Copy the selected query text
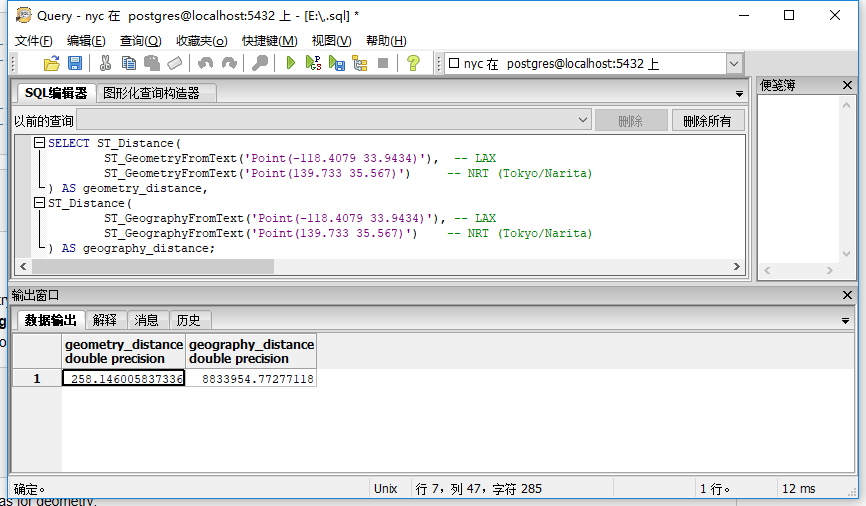The width and height of the screenshot is (866, 506). coord(129,64)
